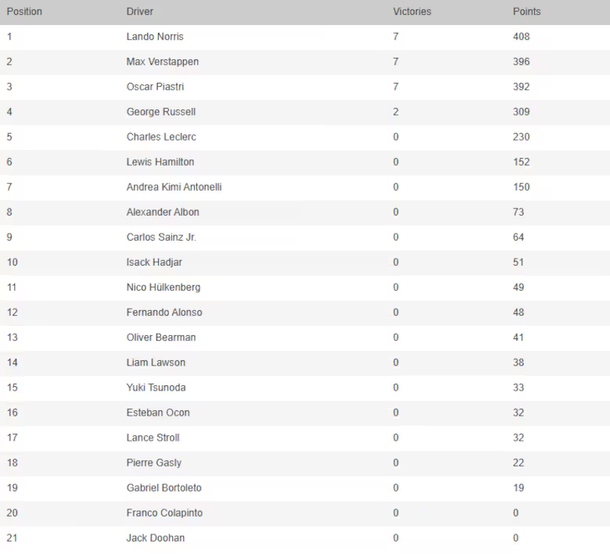
Task: Click Andrea Kimi Antonelli's name
Action: click(x=174, y=187)
